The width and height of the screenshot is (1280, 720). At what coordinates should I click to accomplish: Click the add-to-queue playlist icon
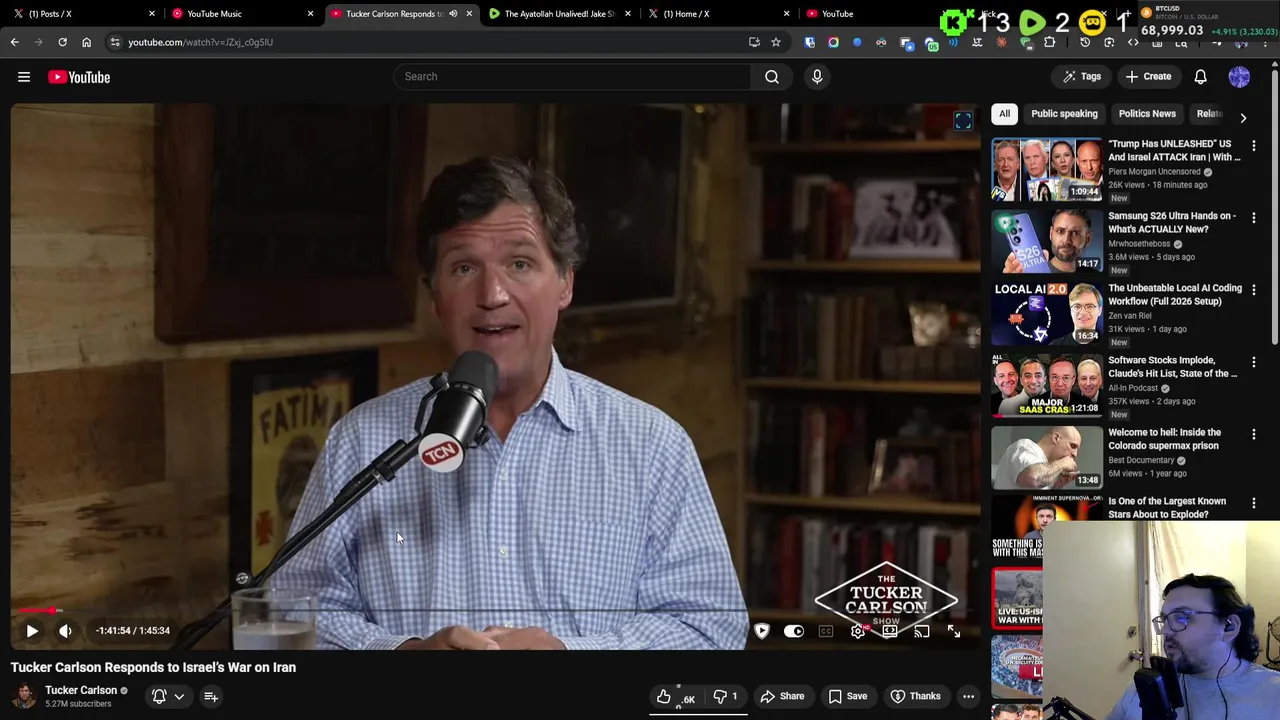click(x=211, y=696)
